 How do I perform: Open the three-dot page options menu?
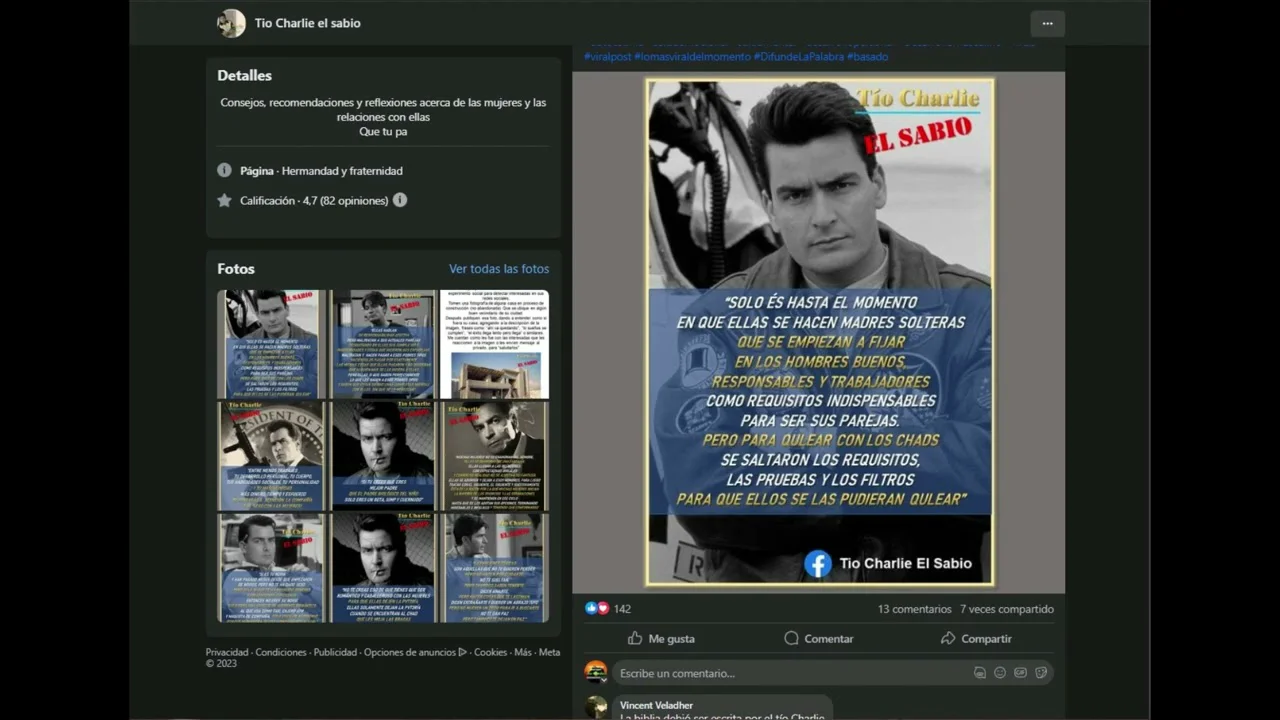[x=1047, y=23]
